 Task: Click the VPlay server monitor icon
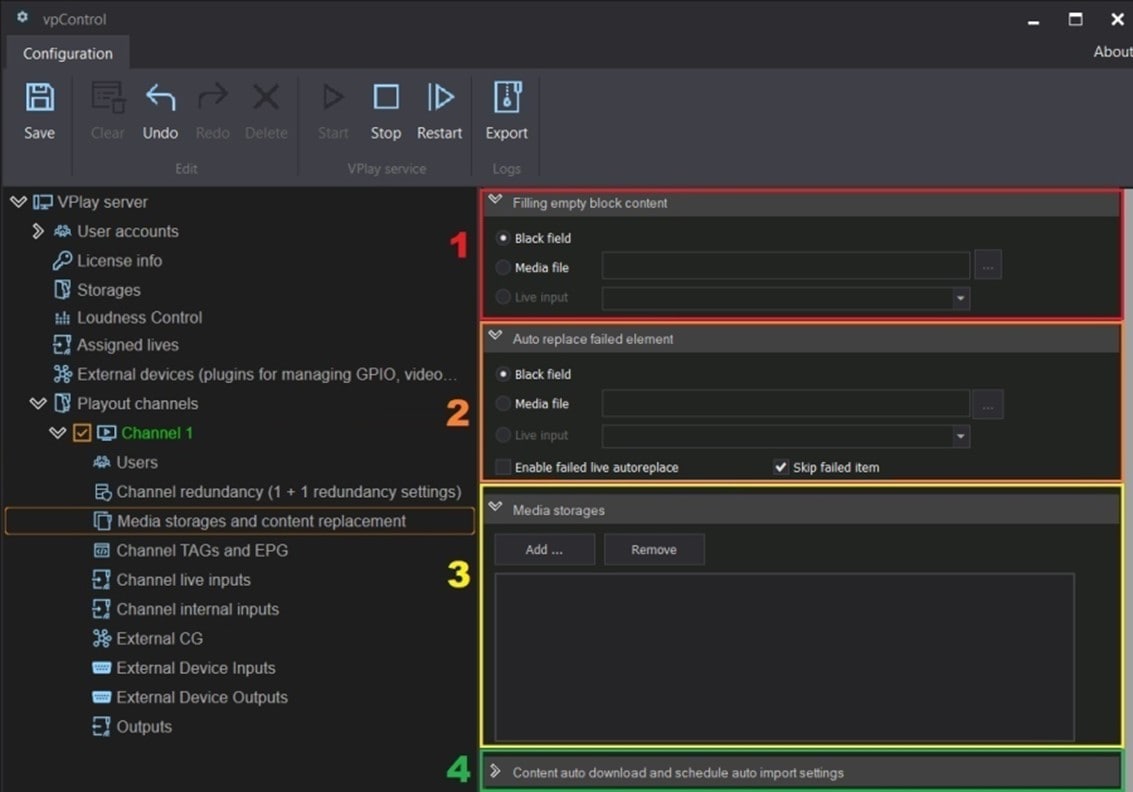43,202
